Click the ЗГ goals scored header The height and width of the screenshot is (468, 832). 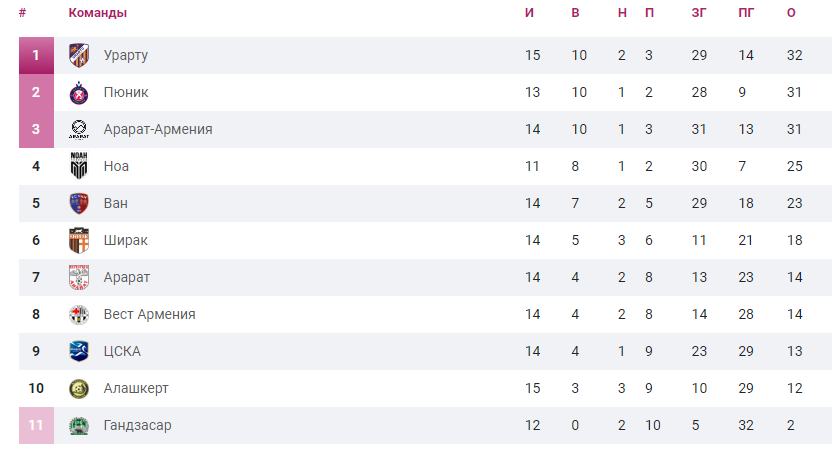pos(699,13)
